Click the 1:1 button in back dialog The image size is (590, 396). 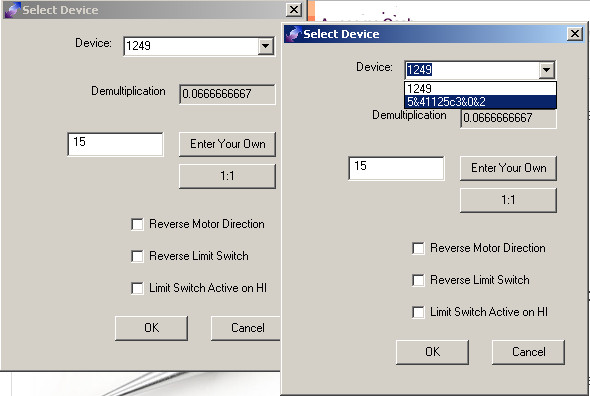227,176
